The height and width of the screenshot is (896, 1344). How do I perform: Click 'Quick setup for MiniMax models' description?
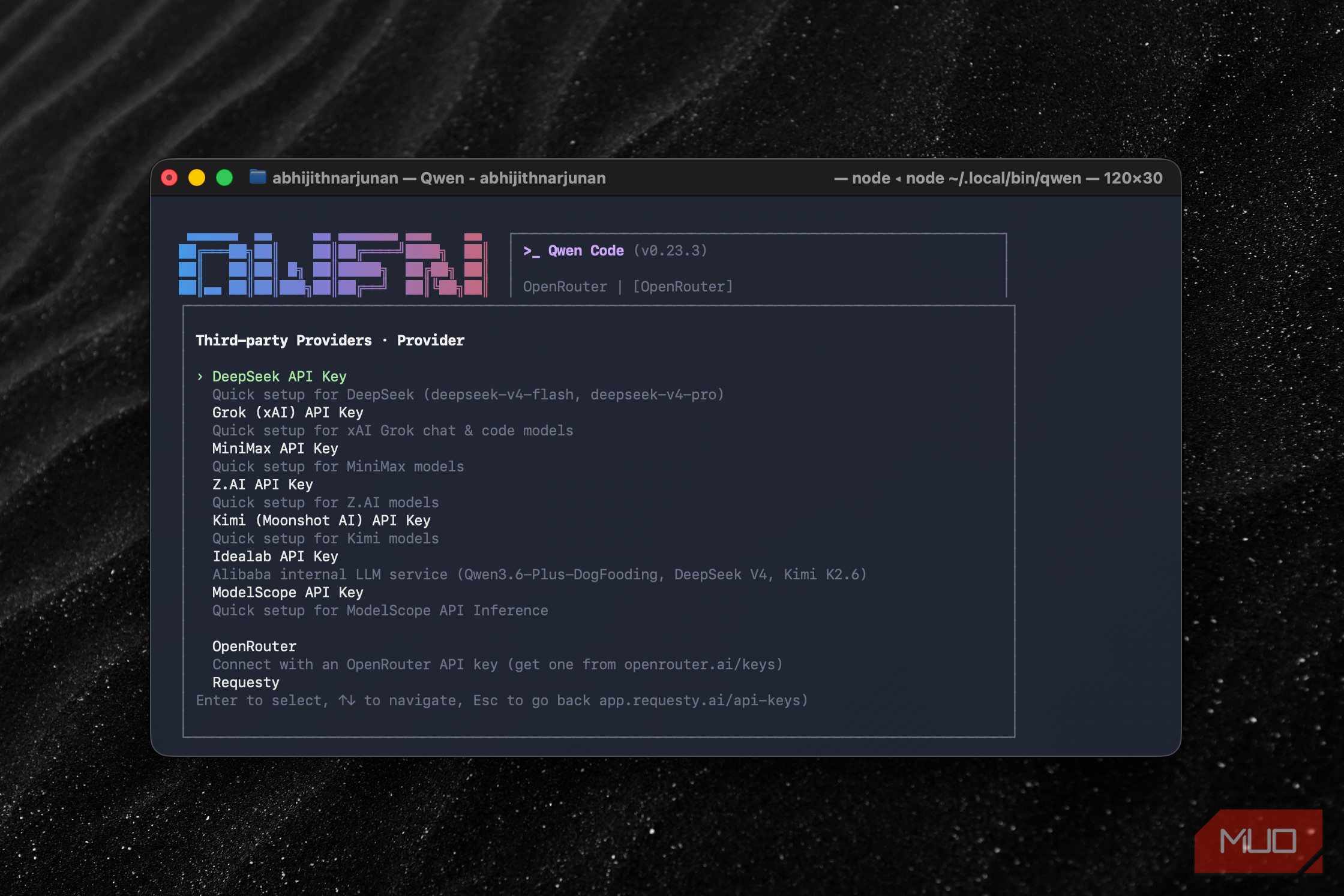pyautogui.click(x=338, y=467)
